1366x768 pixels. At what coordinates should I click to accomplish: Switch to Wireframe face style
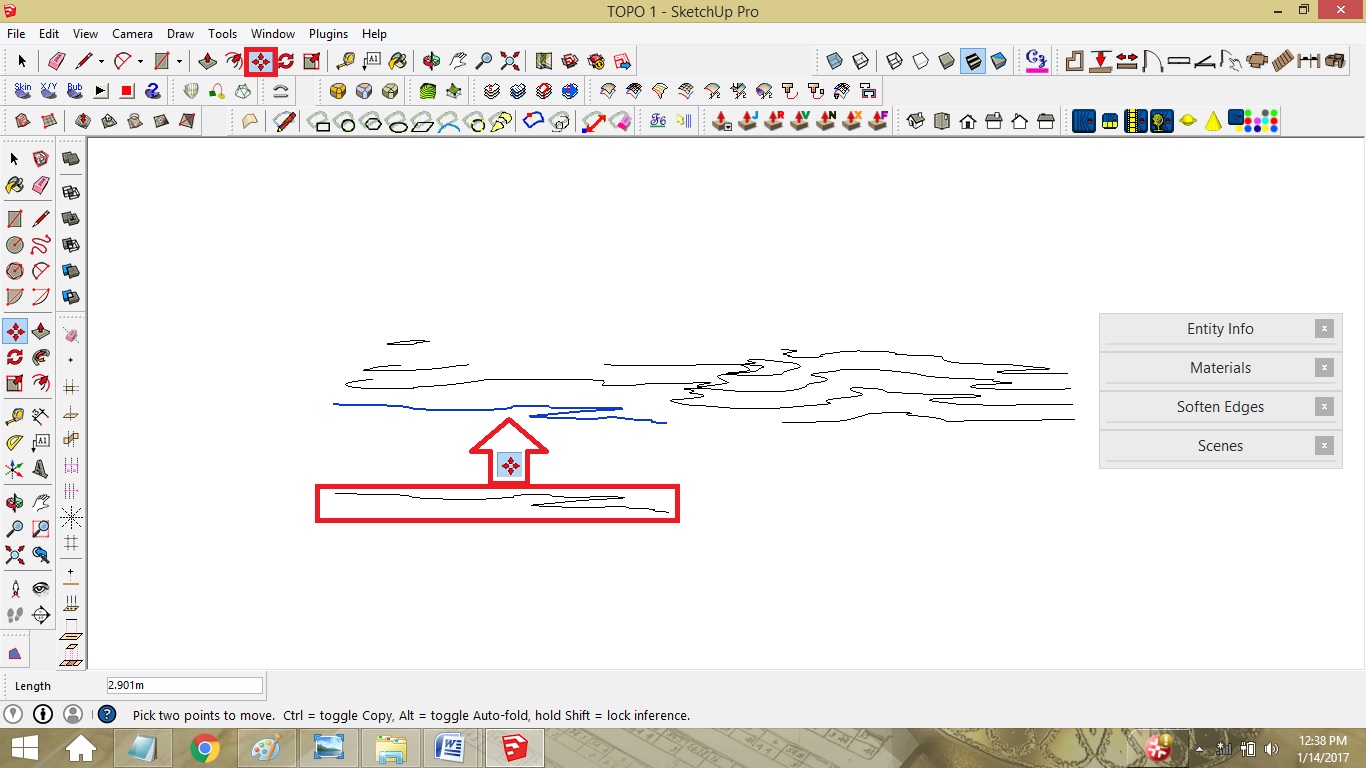pyautogui.click(x=894, y=61)
